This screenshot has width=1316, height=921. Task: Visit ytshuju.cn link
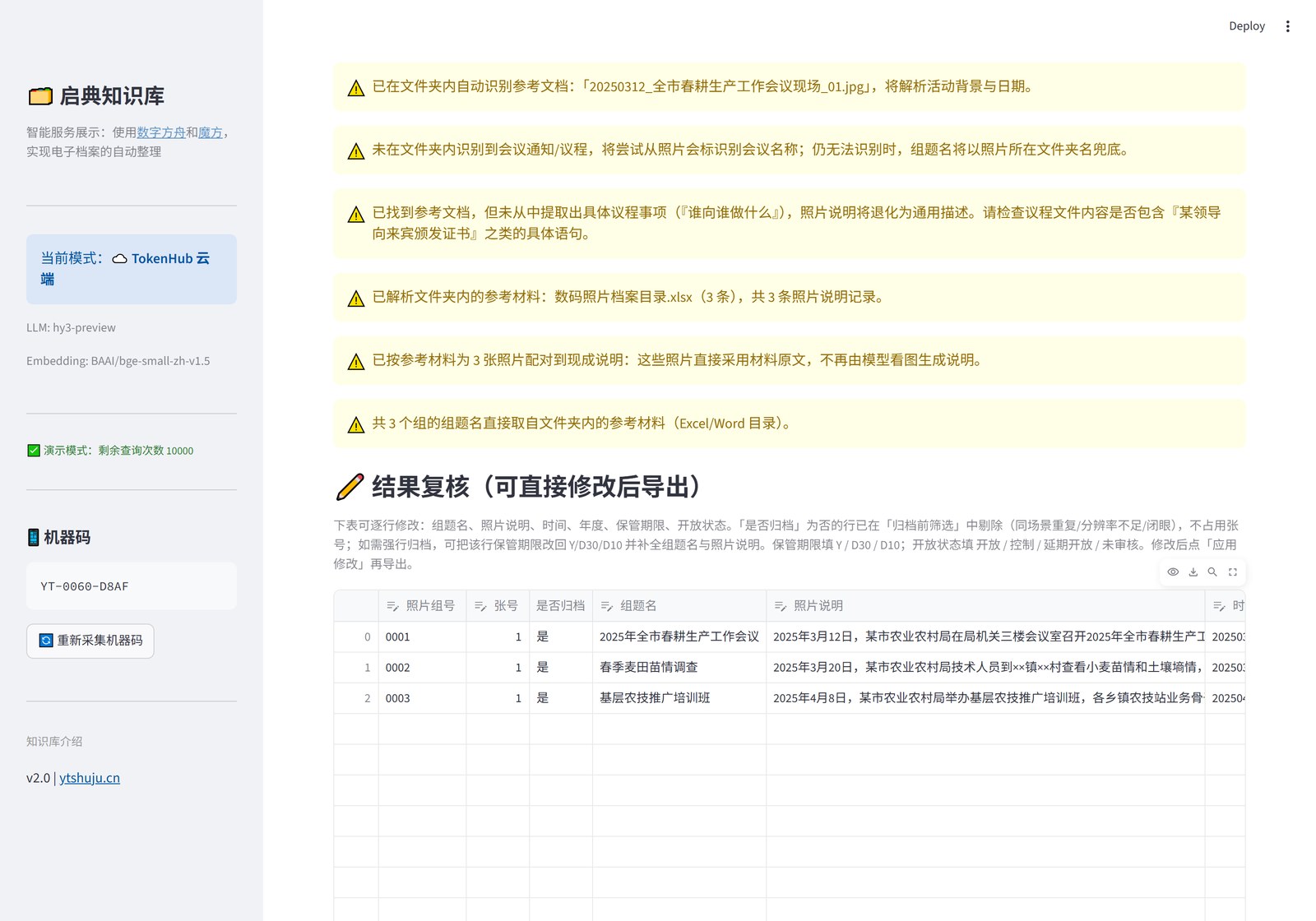coord(90,778)
